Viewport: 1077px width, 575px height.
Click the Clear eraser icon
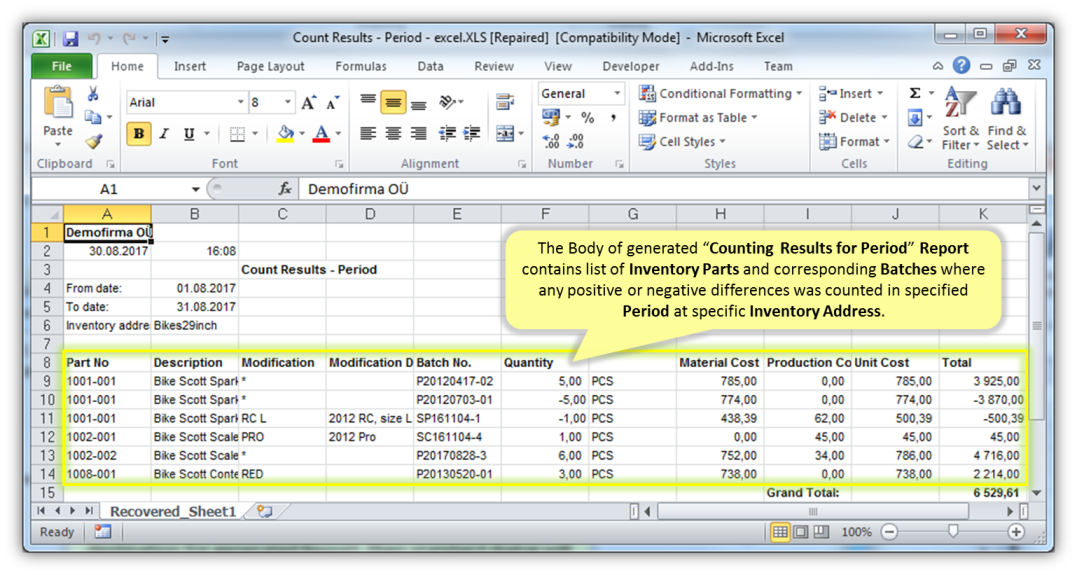pos(915,142)
